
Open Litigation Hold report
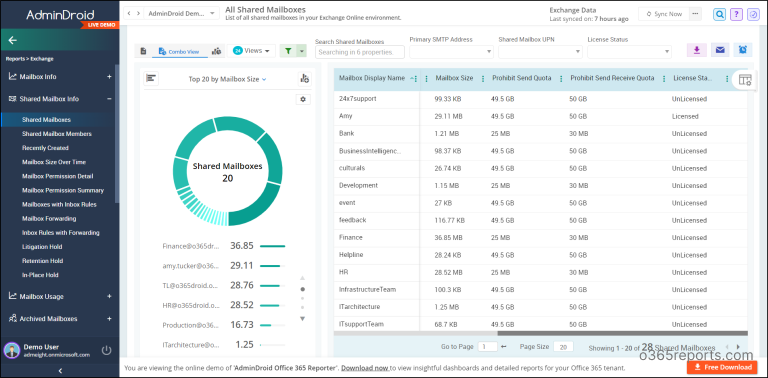pyautogui.click(x=42, y=247)
